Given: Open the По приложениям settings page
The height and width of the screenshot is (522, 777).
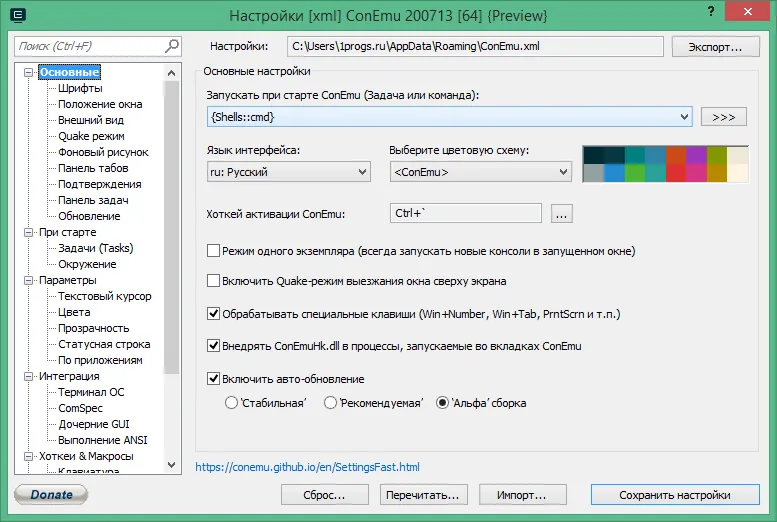Looking at the screenshot, I should 100,360.
